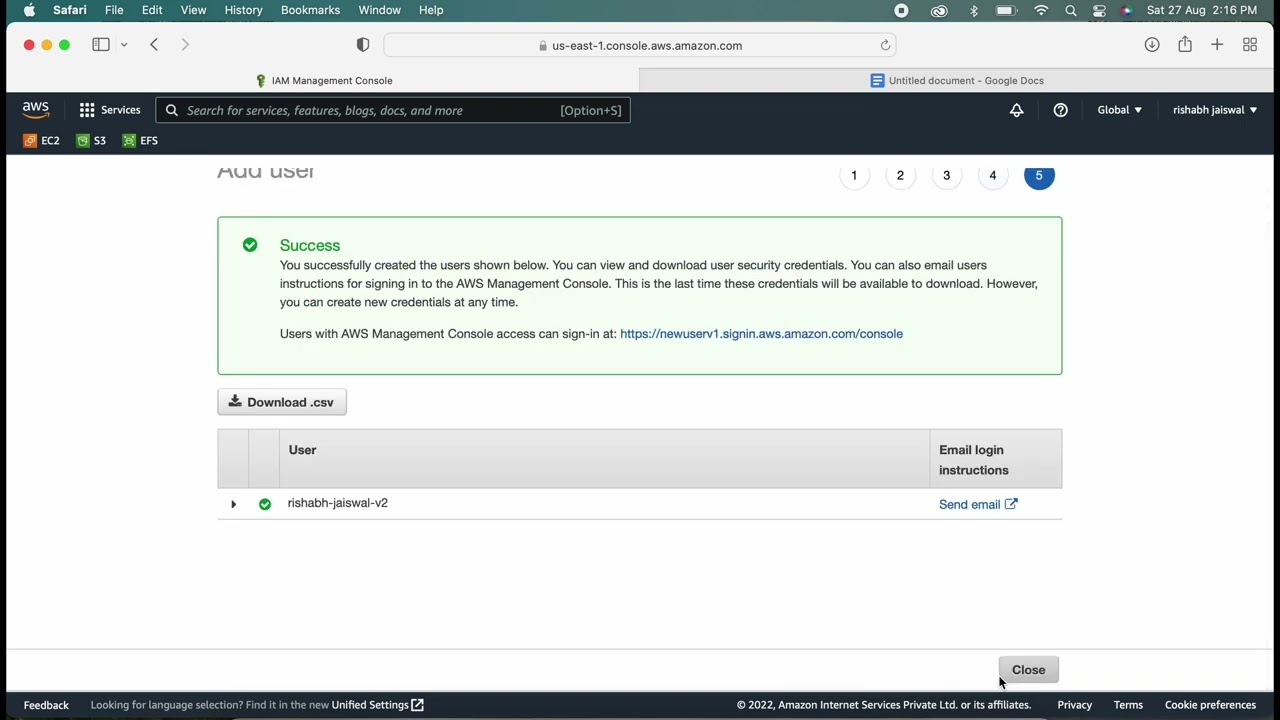Click the Success heading
The width and height of the screenshot is (1280, 720).
pos(310,245)
